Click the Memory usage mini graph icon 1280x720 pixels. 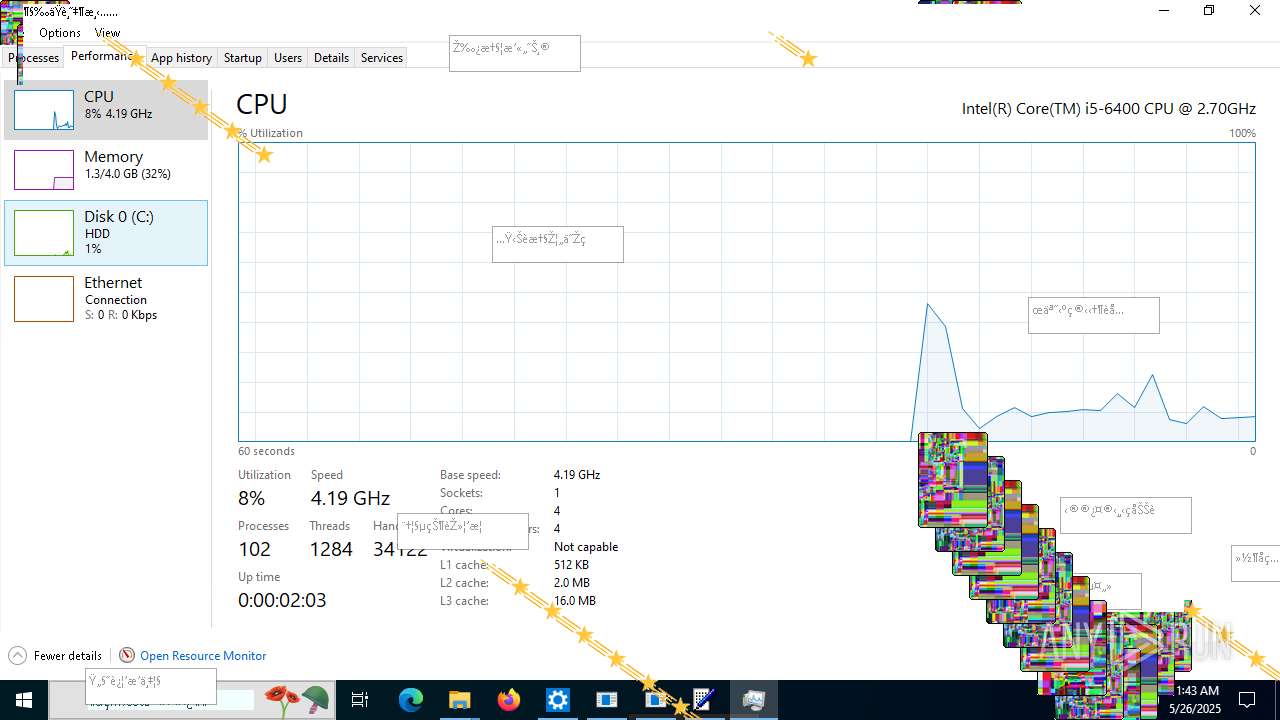pyautogui.click(x=44, y=170)
